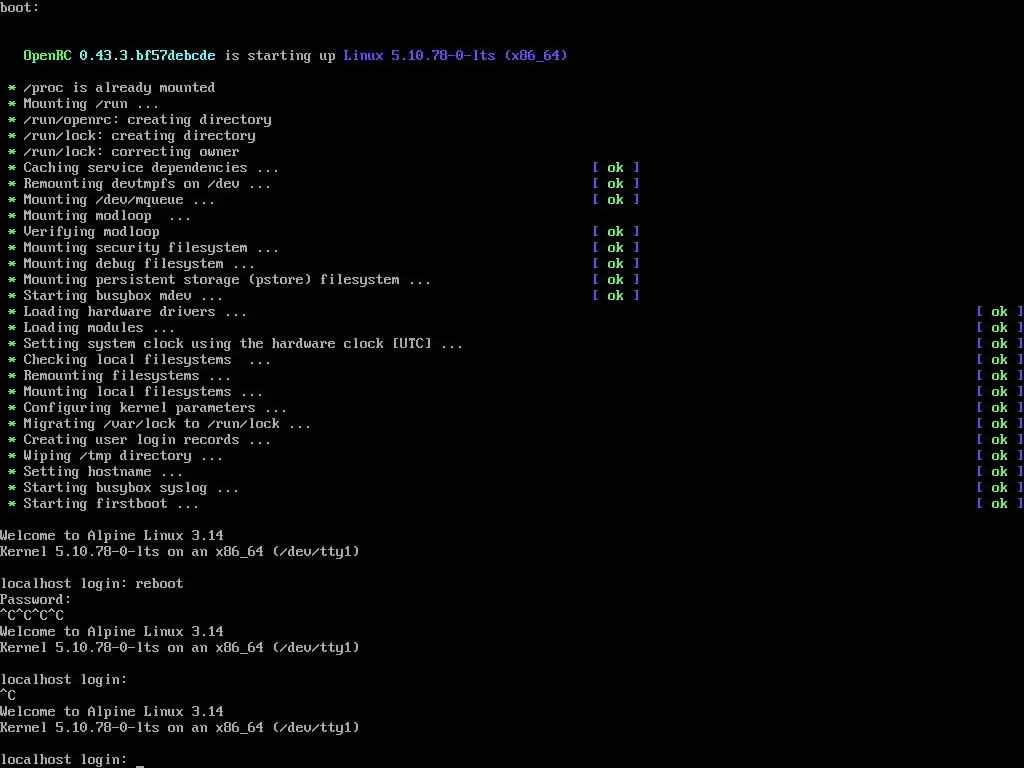Viewport: 1024px width, 768px height.
Task: Click "Verifying modloop" line
Action: coord(91,232)
